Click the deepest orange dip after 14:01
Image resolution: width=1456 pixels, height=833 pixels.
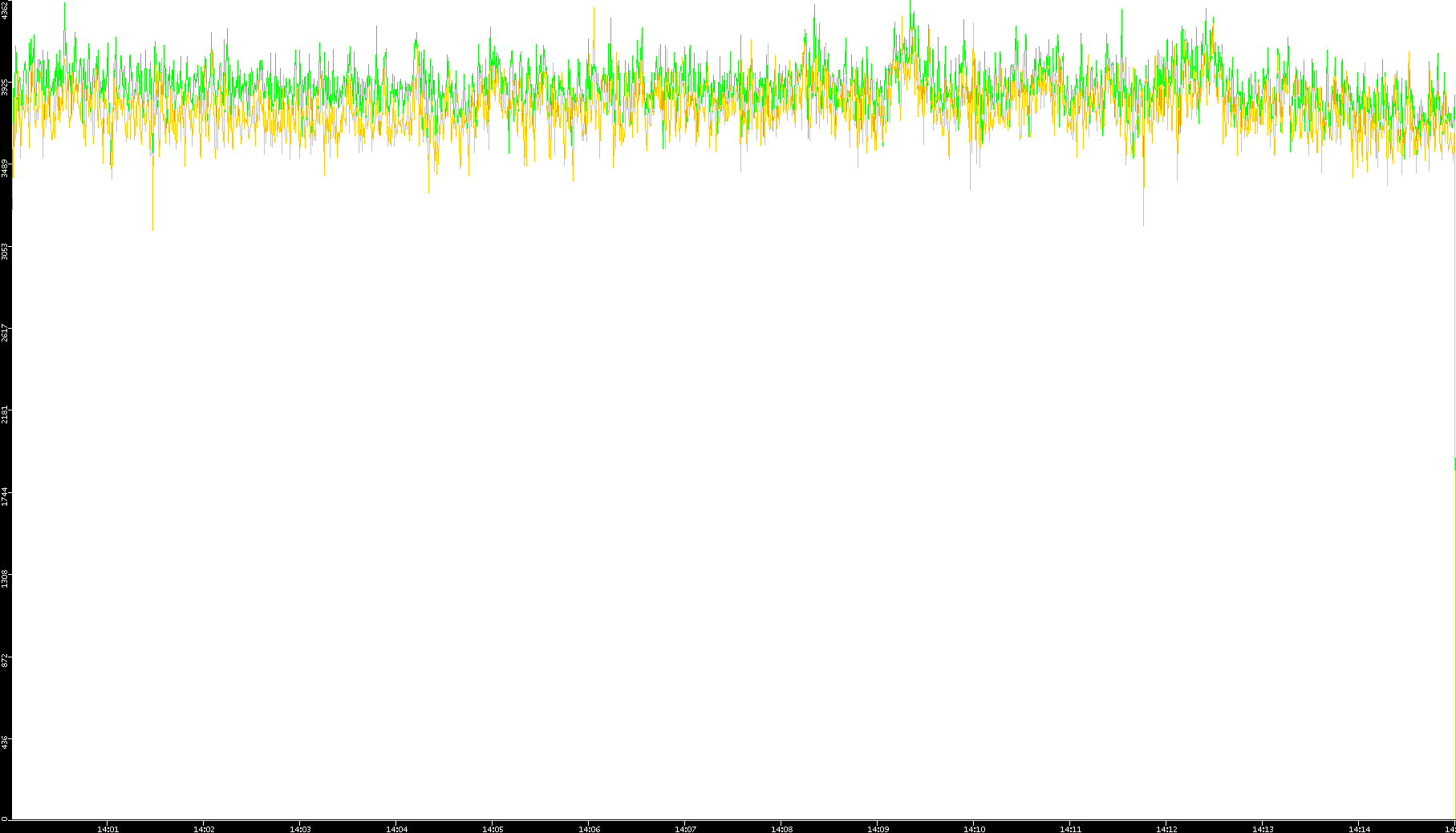click(x=152, y=227)
